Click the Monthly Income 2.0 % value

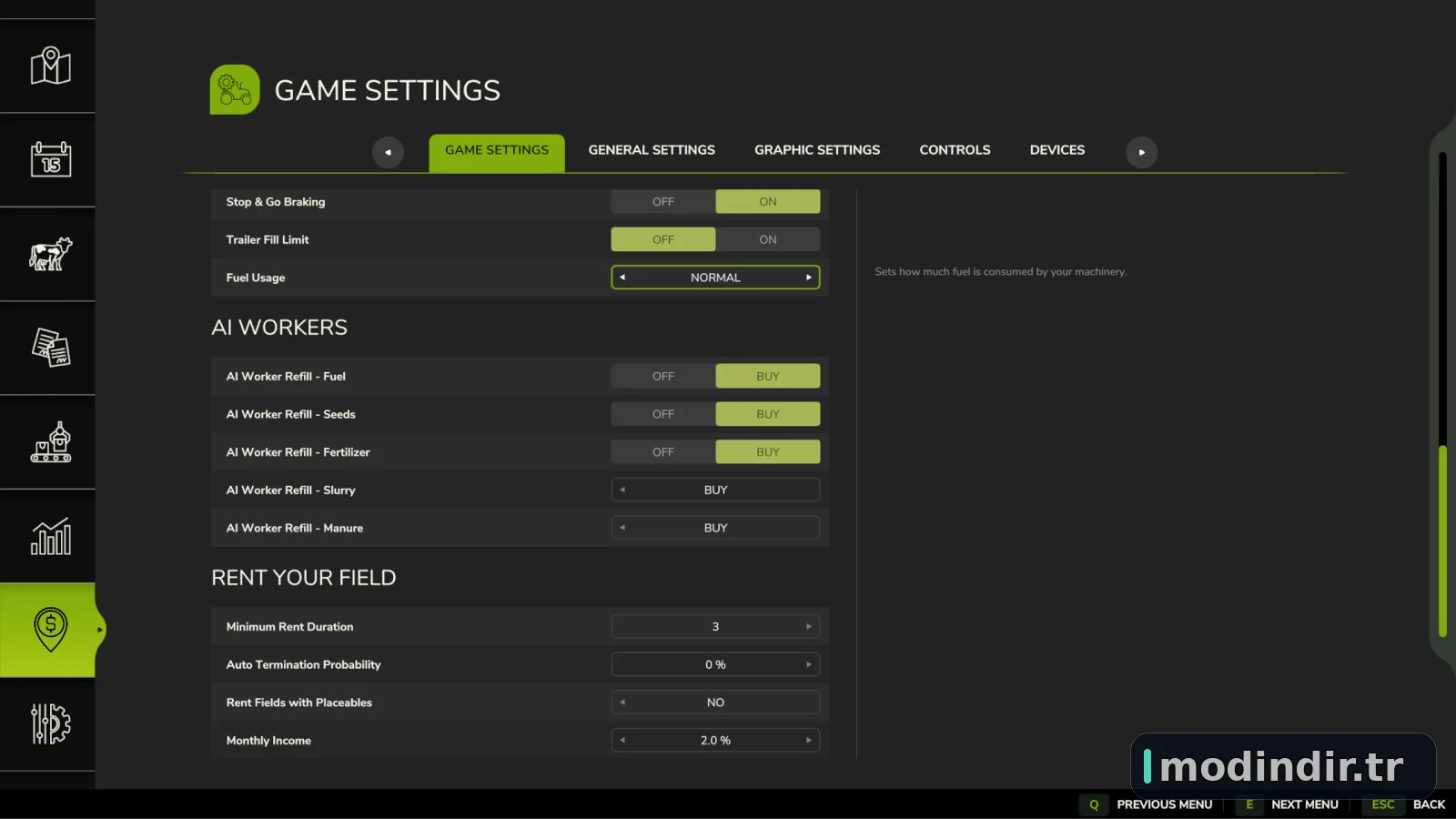(715, 741)
